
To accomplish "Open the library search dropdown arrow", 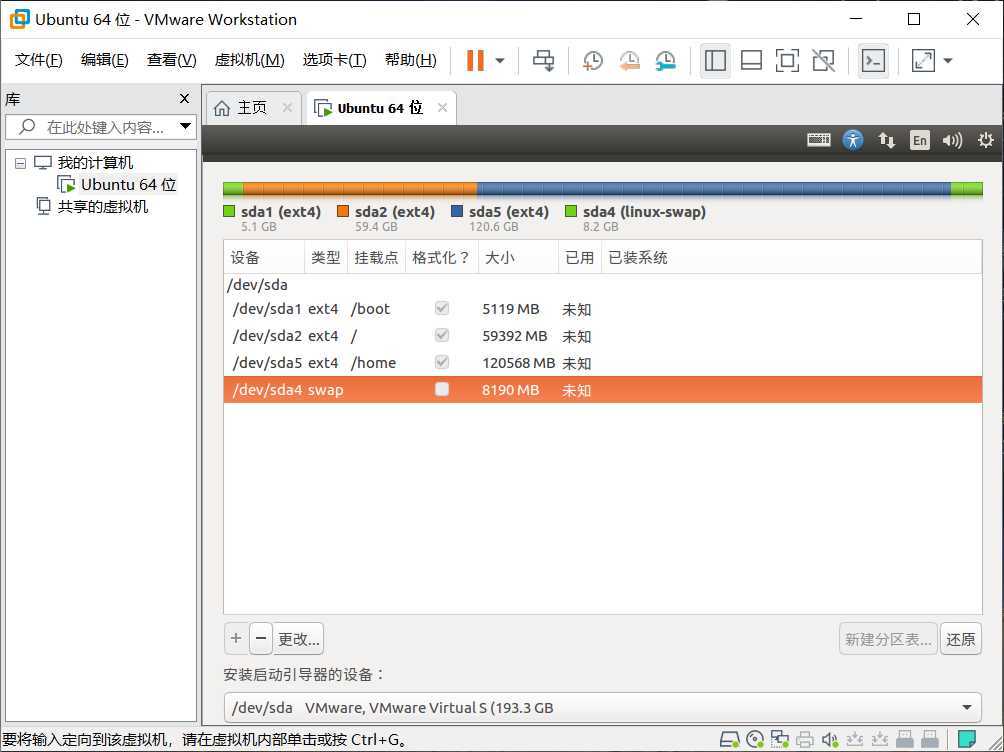I will point(186,126).
